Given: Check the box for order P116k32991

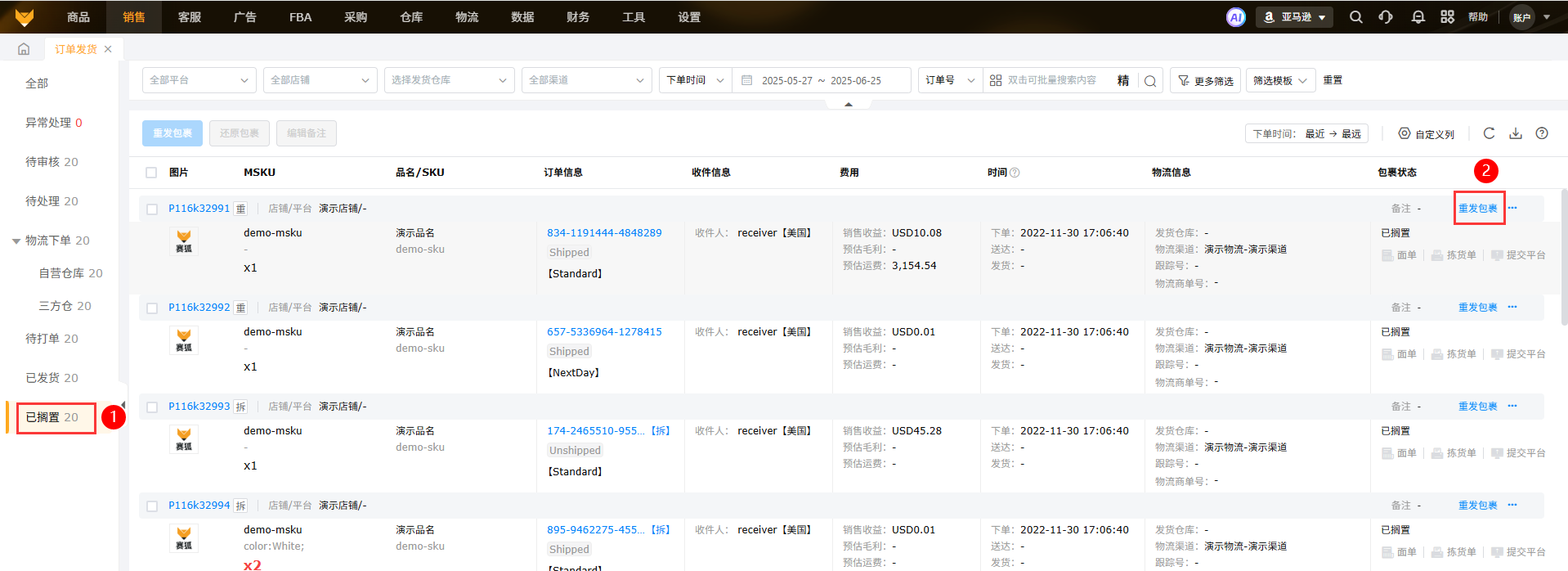Looking at the screenshot, I should click(x=152, y=209).
